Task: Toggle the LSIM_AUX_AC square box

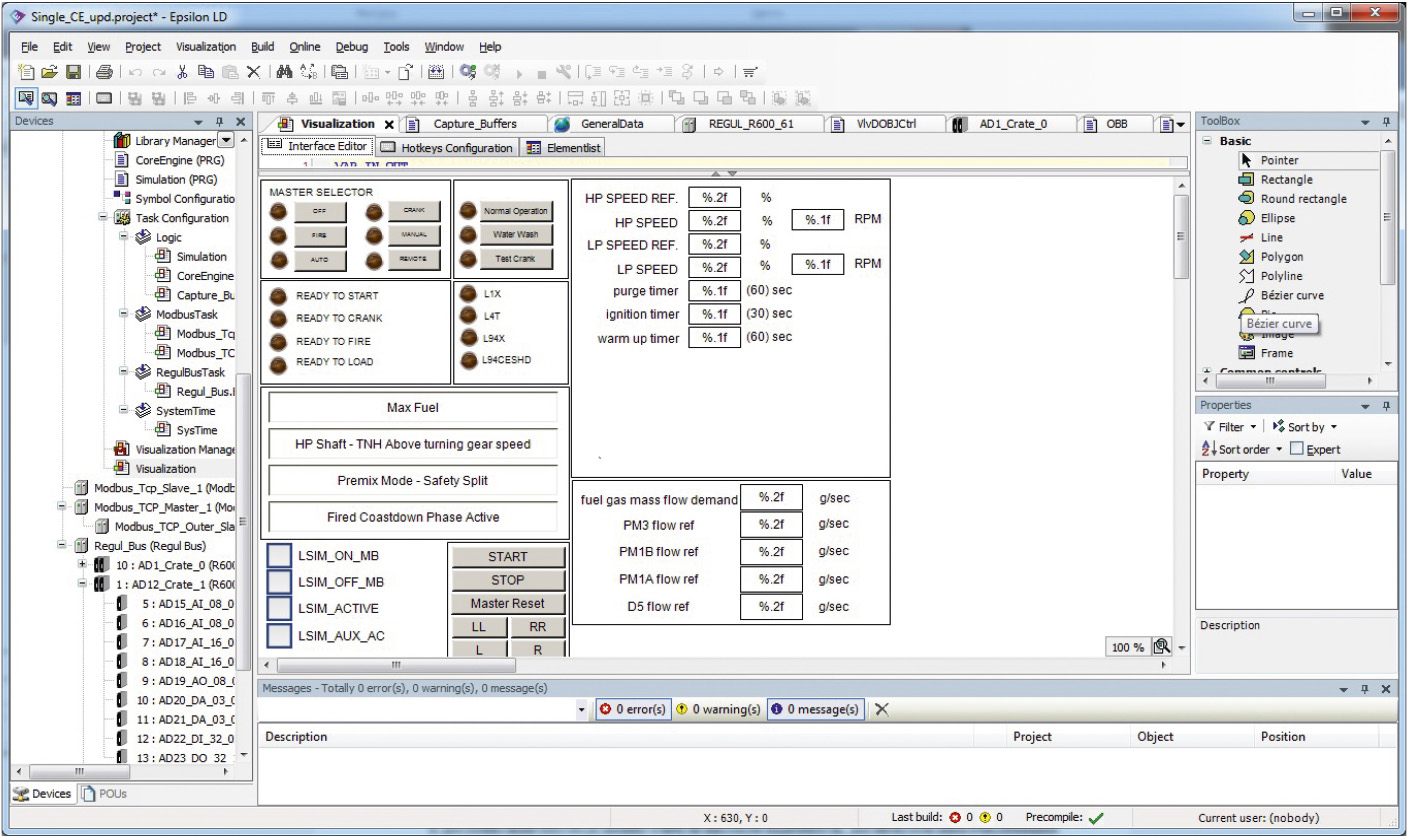Action: [x=280, y=635]
